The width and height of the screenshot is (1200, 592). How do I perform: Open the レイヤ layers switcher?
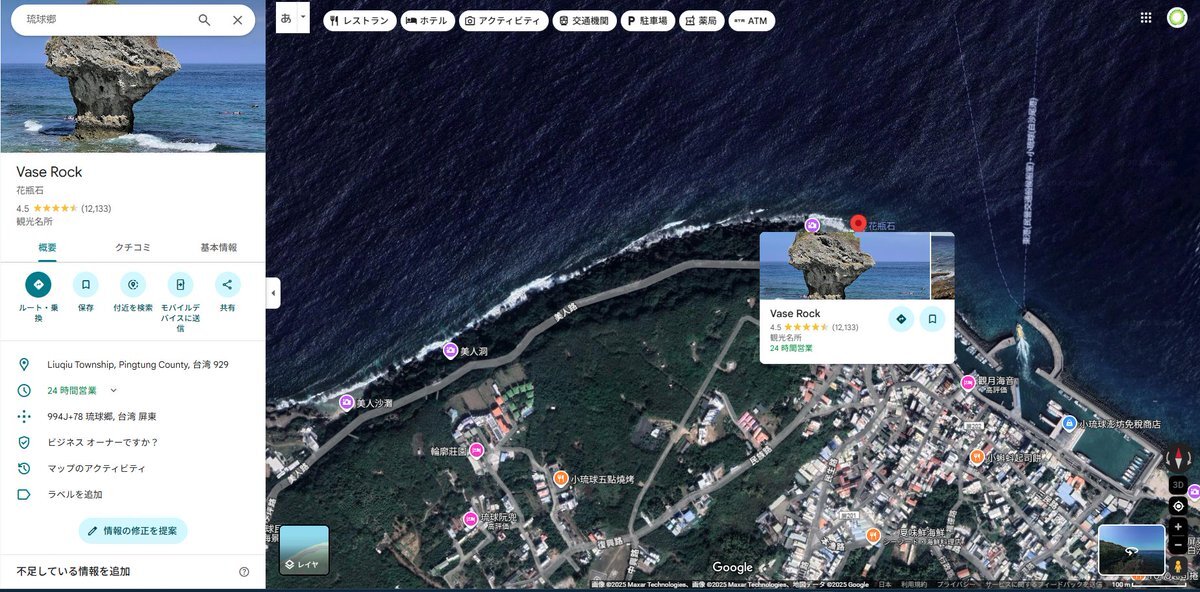(x=304, y=551)
